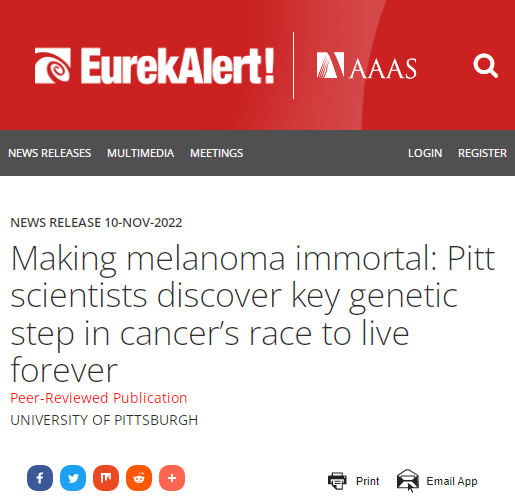Click the Email App text label

(452, 481)
